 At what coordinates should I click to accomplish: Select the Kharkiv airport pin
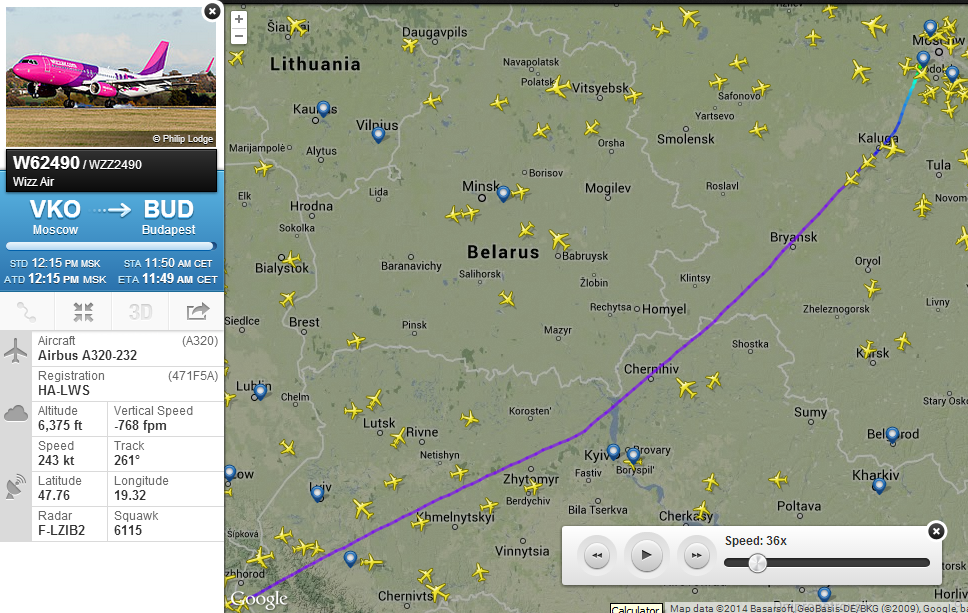click(x=879, y=486)
